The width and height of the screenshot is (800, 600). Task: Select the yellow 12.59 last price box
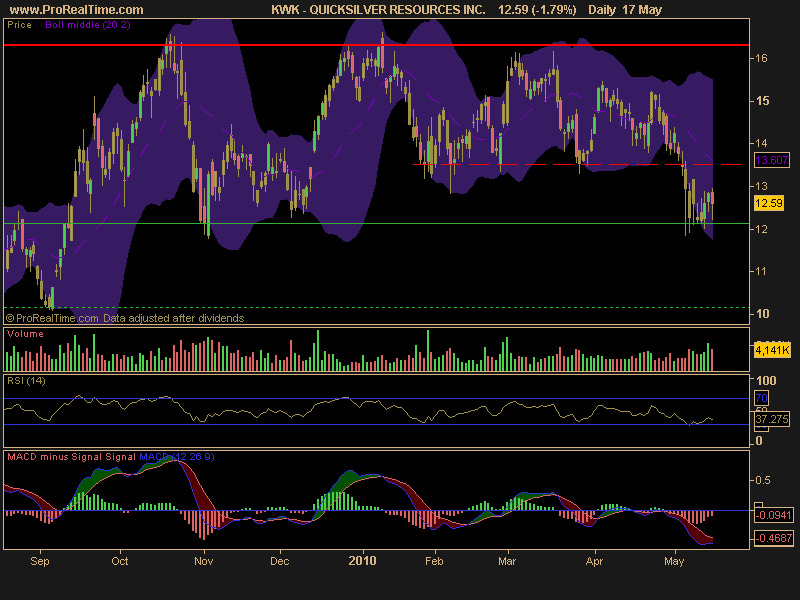click(768, 203)
